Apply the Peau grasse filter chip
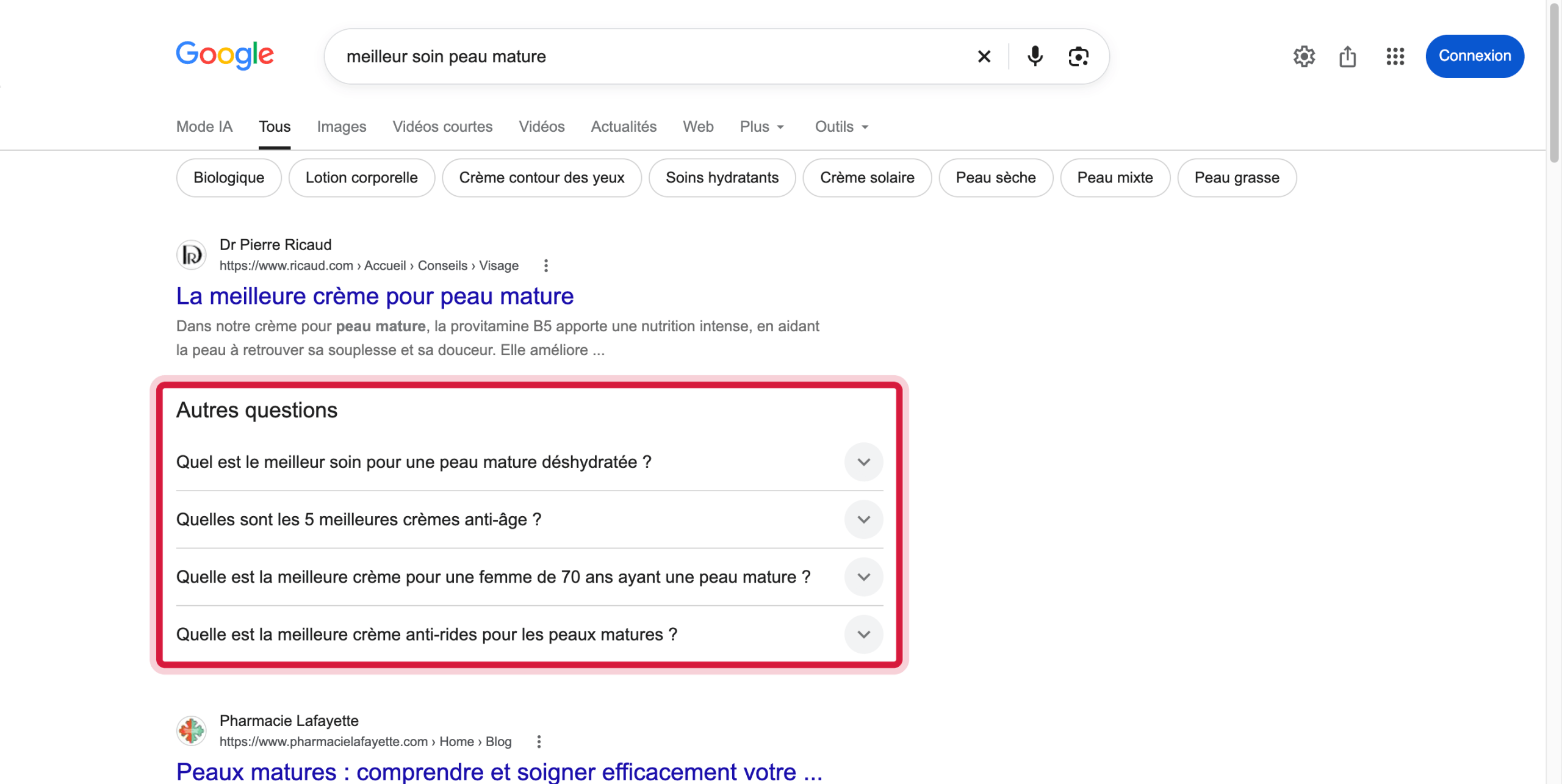 (x=1237, y=178)
